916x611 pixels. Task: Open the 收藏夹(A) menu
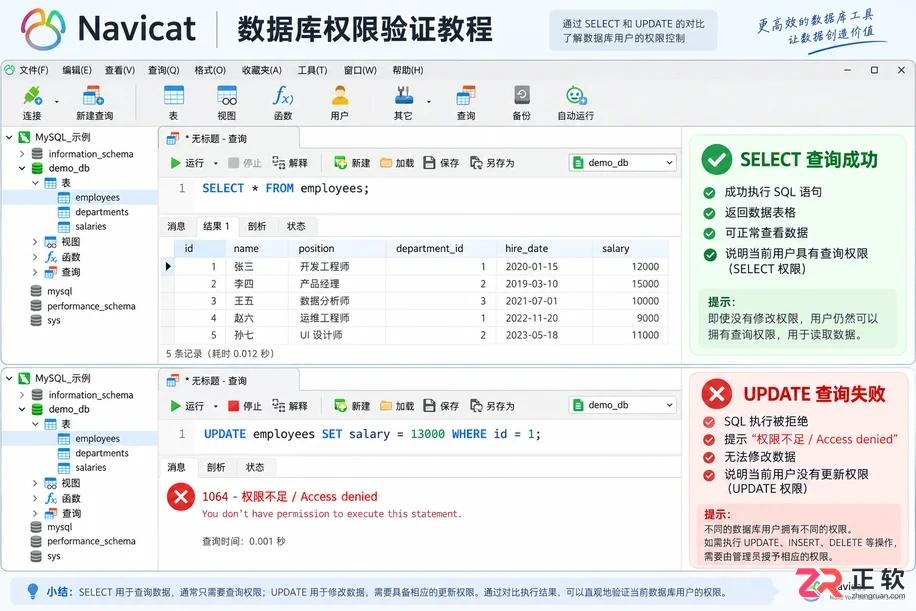coord(262,70)
